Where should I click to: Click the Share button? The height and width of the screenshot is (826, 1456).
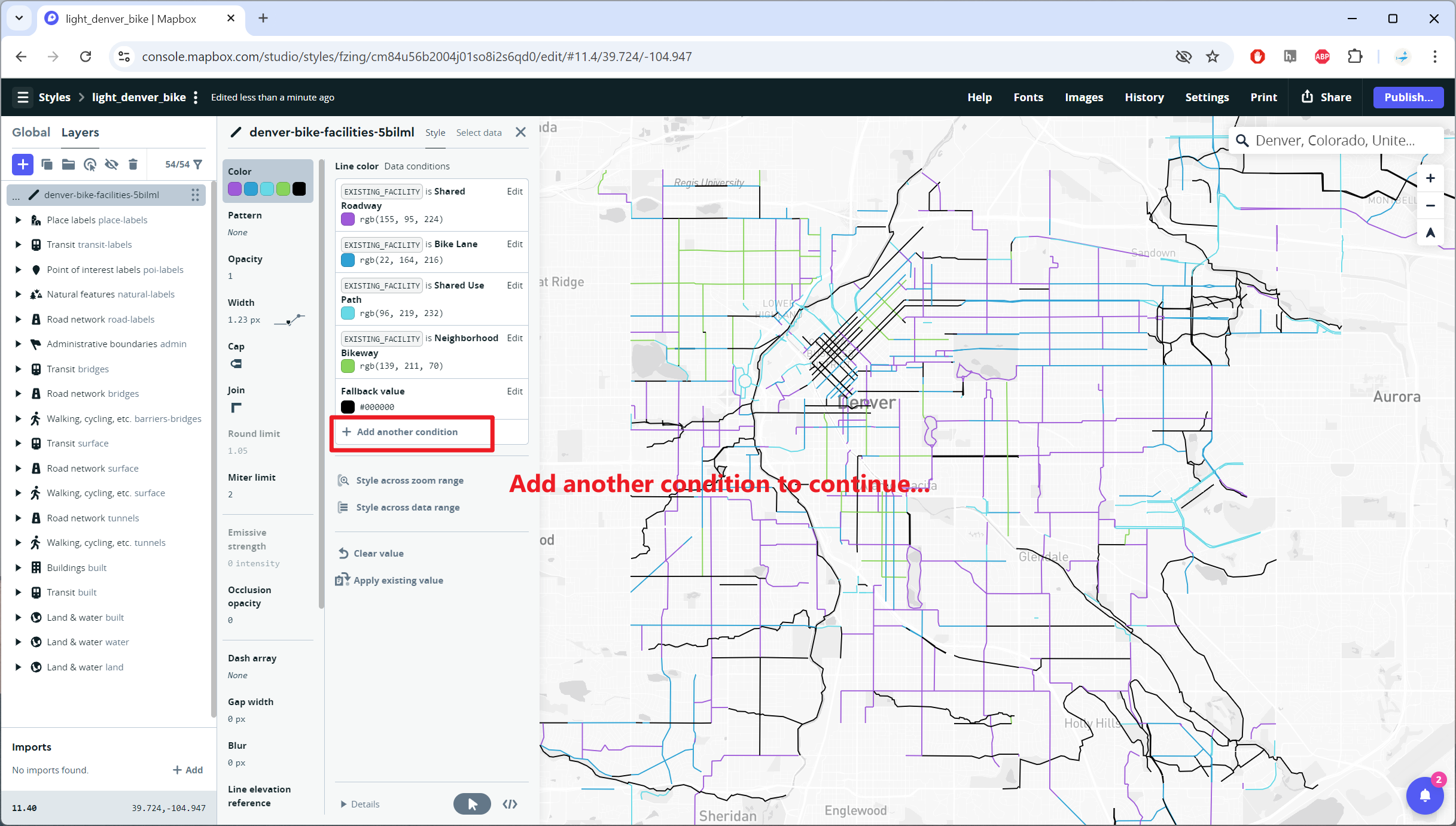pos(1326,97)
